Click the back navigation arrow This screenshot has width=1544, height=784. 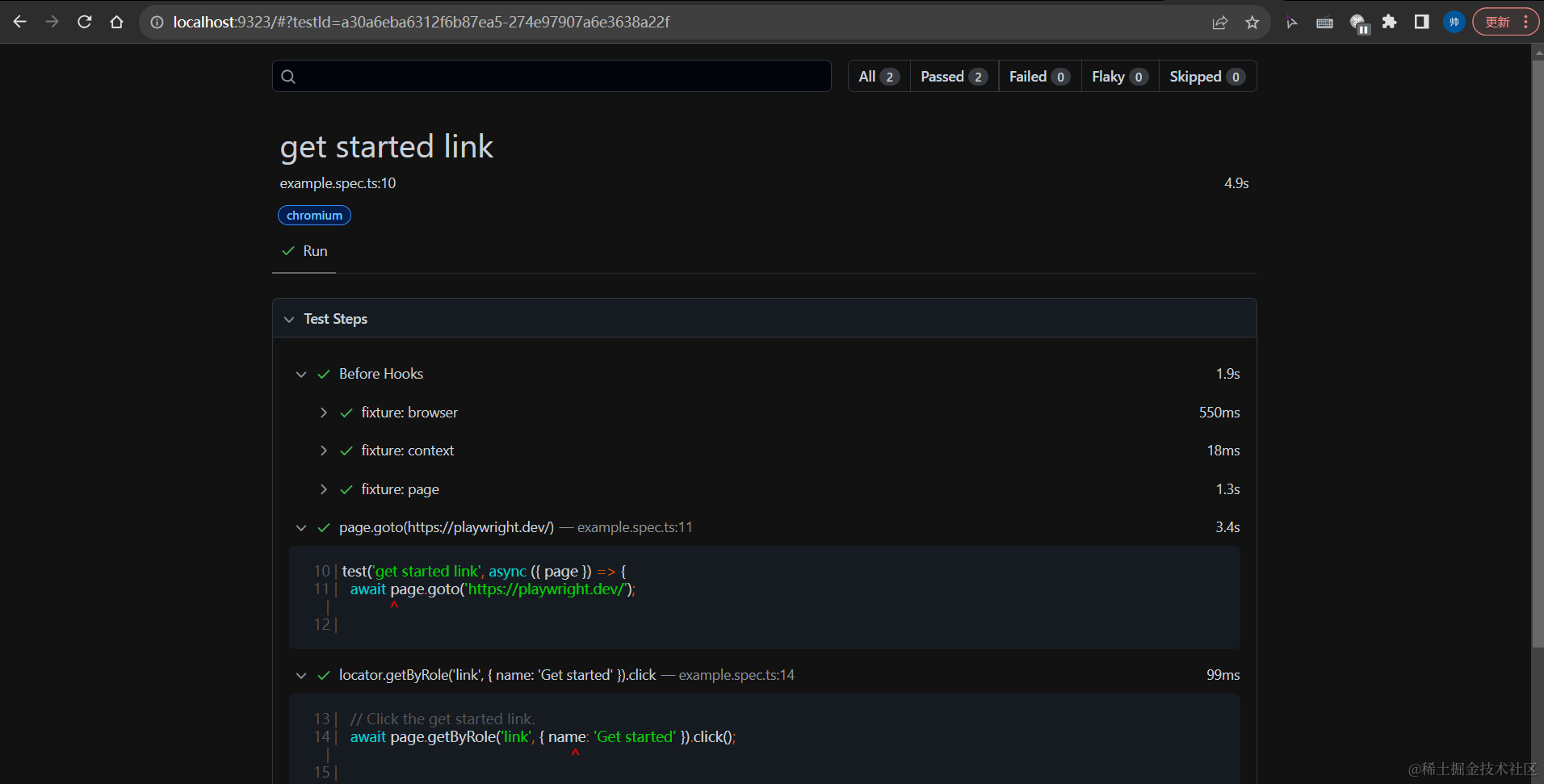click(x=20, y=22)
